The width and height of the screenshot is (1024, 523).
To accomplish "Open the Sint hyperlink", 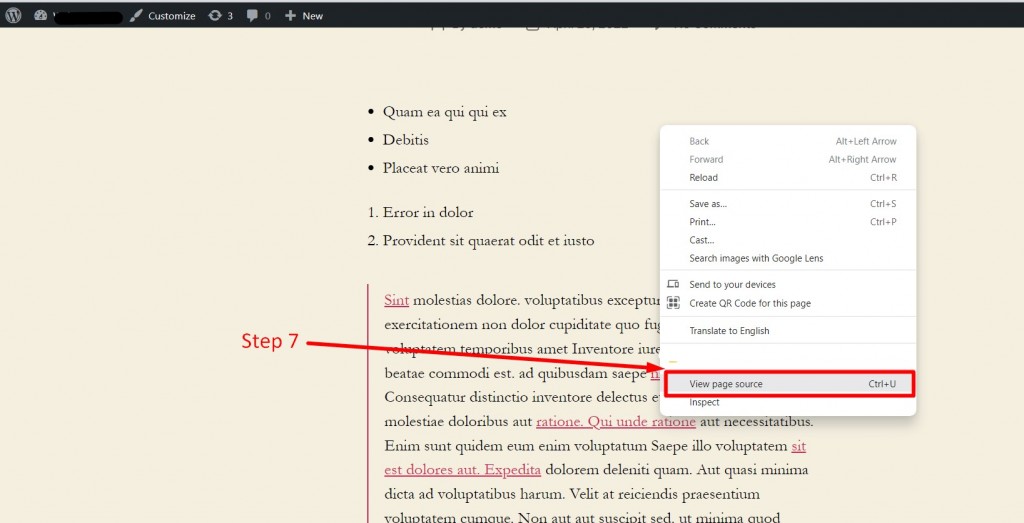I will (396, 300).
